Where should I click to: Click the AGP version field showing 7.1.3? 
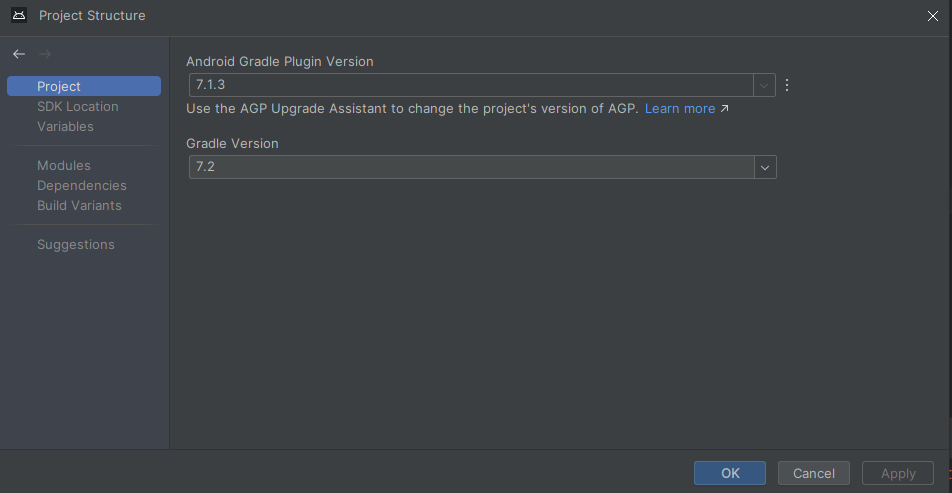pos(471,85)
